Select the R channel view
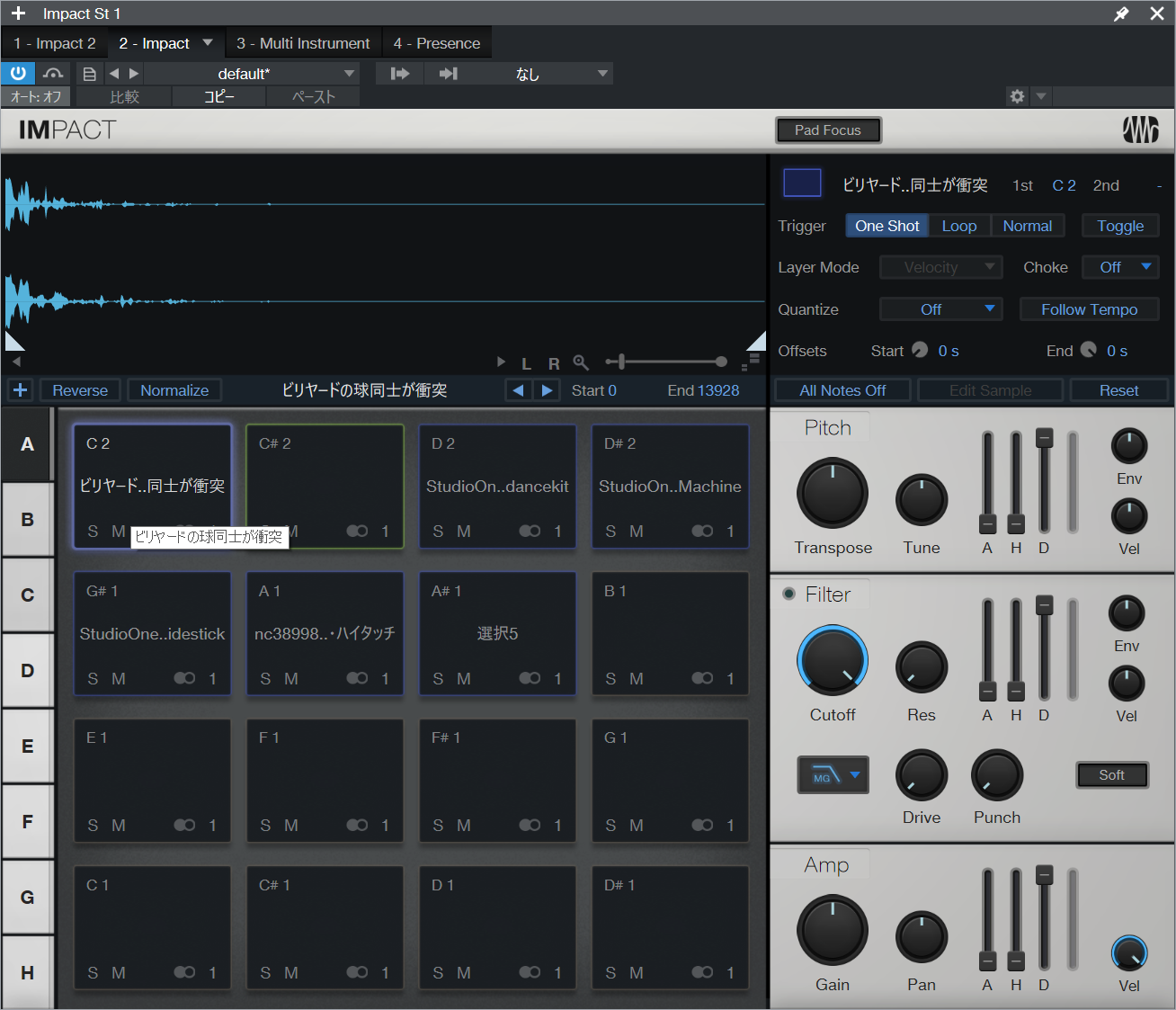Viewport: 1176px width, 1010px height. [554, 363]
